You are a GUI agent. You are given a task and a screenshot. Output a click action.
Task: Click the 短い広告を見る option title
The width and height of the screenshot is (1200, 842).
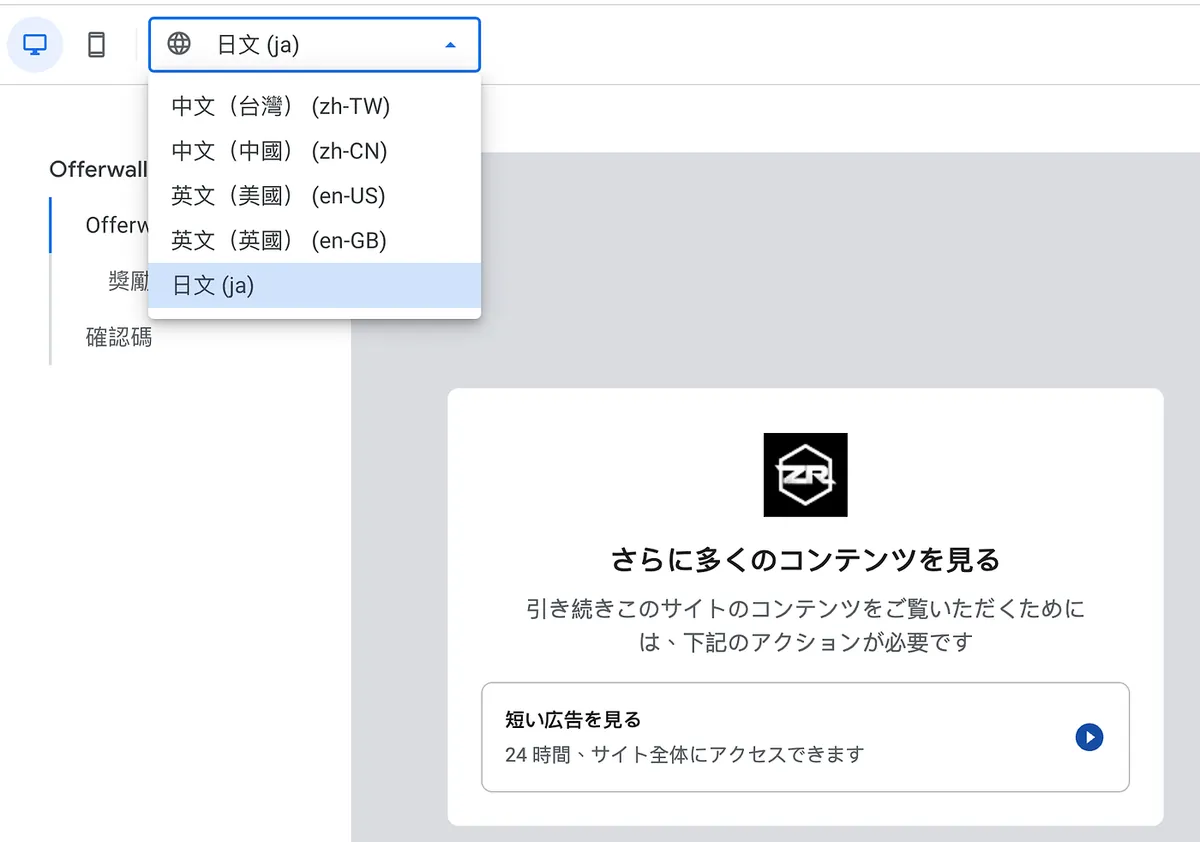pyautogui.click(x=573, y=719)
